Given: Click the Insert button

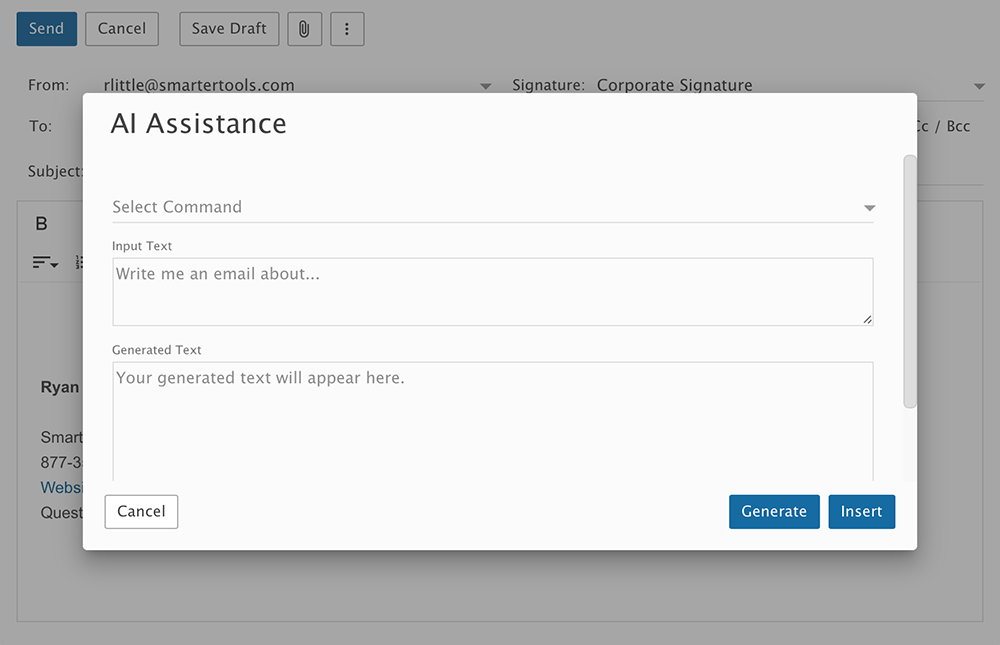Looking at the screenshot, I should point(862,512).
